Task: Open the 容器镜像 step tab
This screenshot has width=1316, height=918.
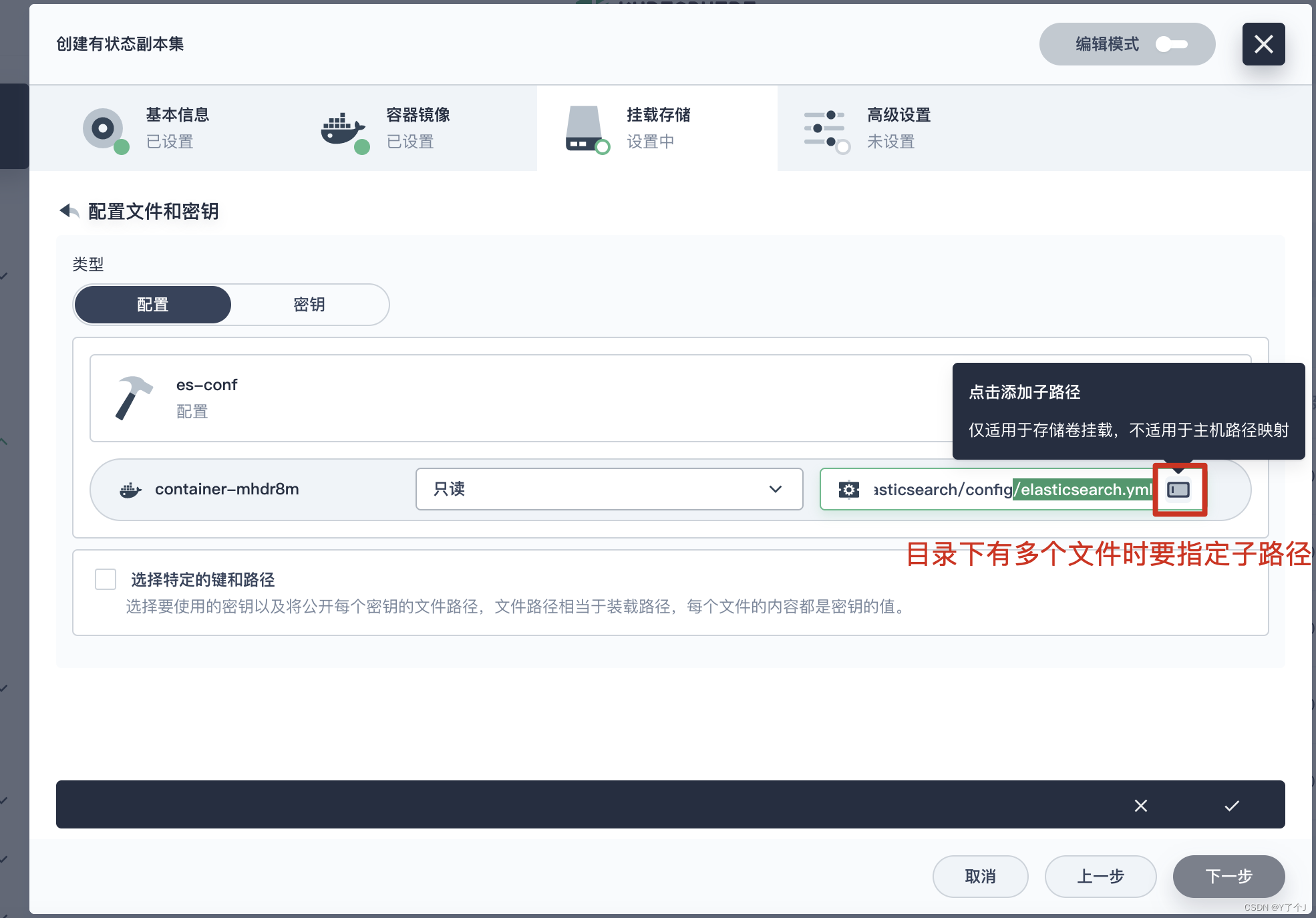Action: [417, 128]
